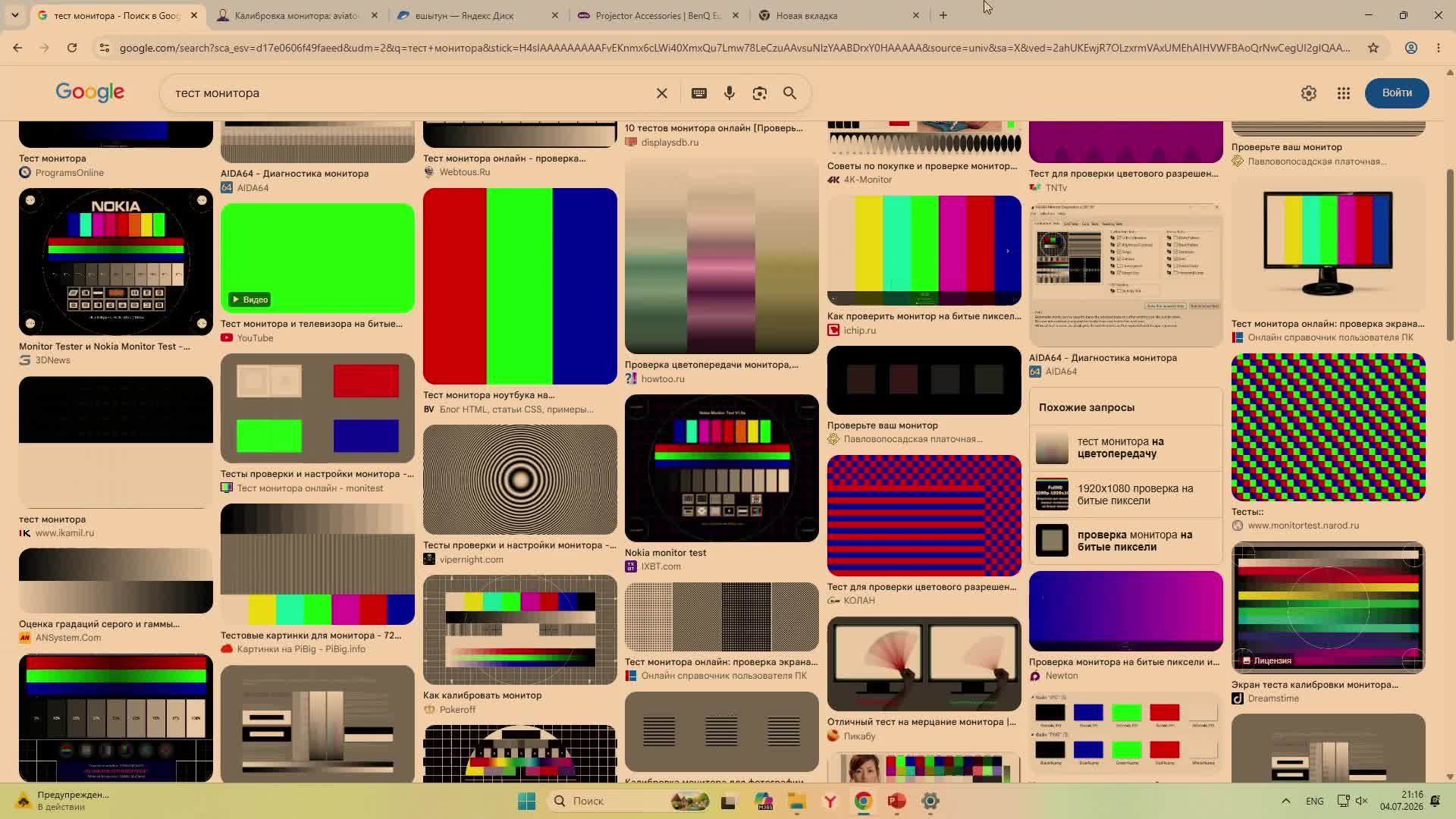Open Chrome profile menu

pyautogui.click(x=1410, y=48)
